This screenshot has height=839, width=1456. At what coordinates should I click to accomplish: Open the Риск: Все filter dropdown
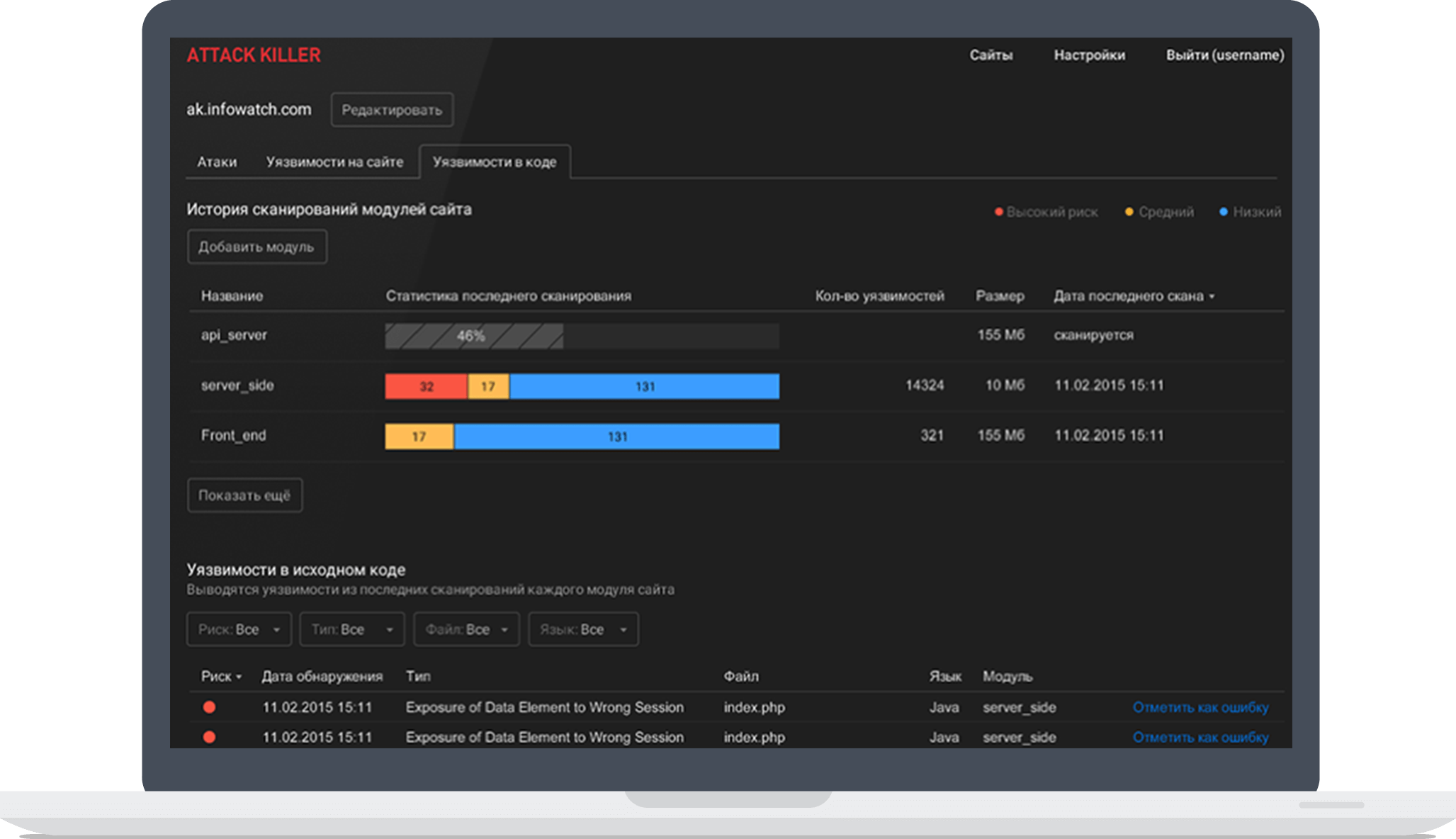pos(239,629)
